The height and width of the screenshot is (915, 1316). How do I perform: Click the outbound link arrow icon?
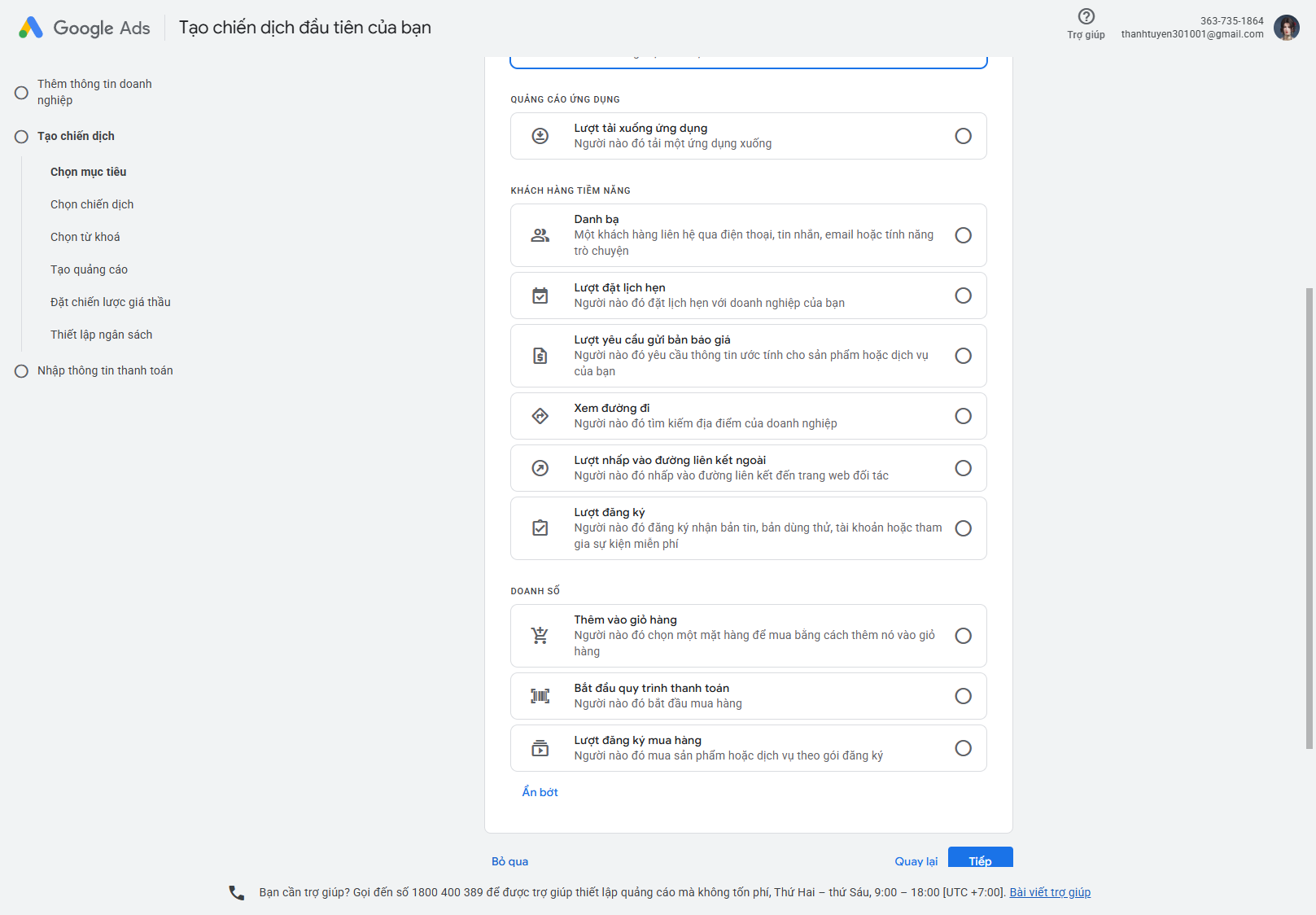pos(540,468)
